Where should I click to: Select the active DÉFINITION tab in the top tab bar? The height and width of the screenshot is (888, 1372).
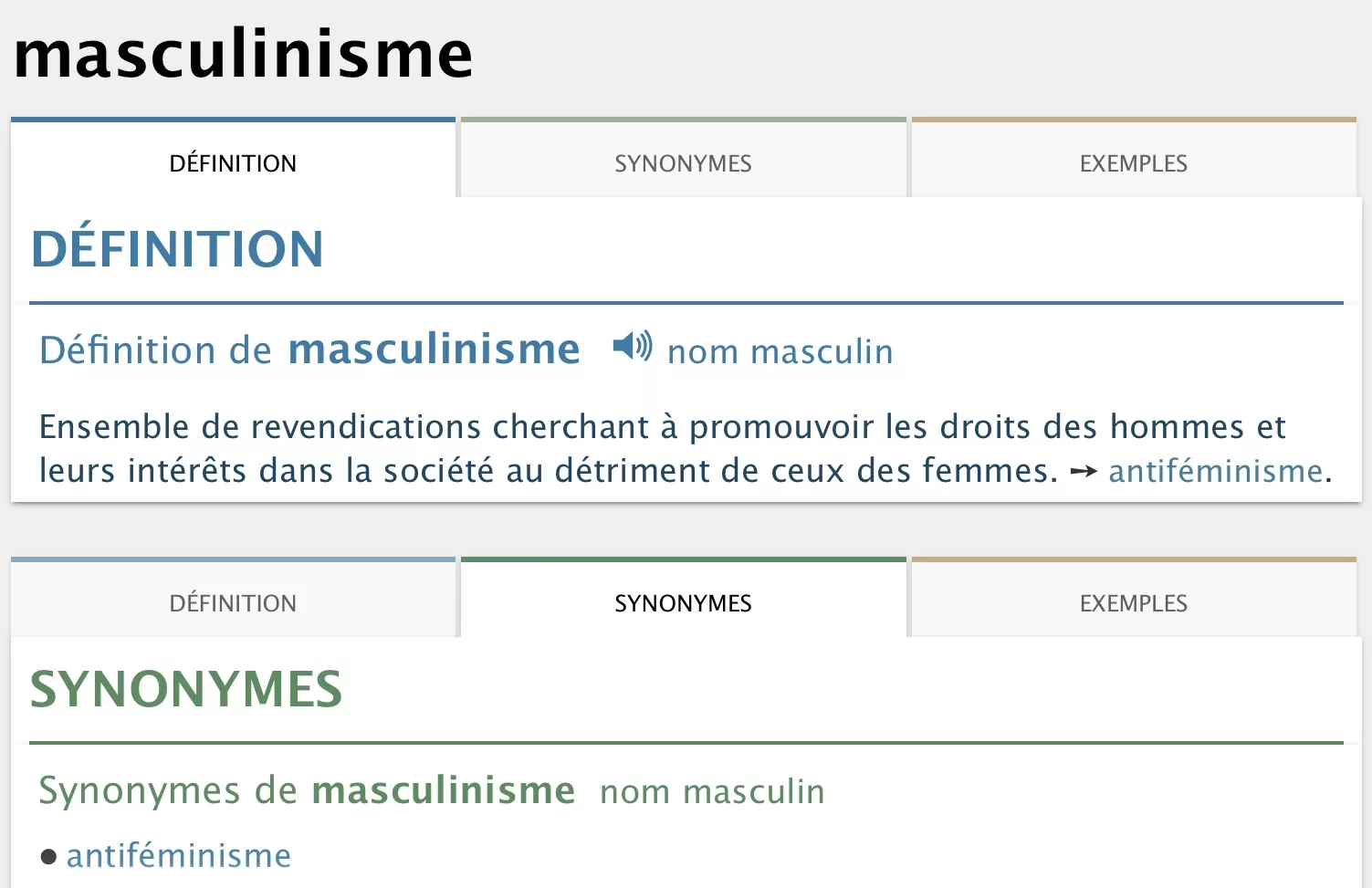pyautogui.click(x=233, y=163)
